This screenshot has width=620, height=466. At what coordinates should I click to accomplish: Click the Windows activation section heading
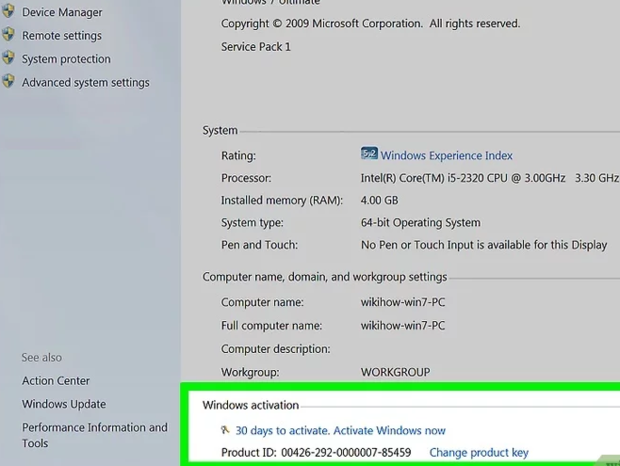point(251,405)
